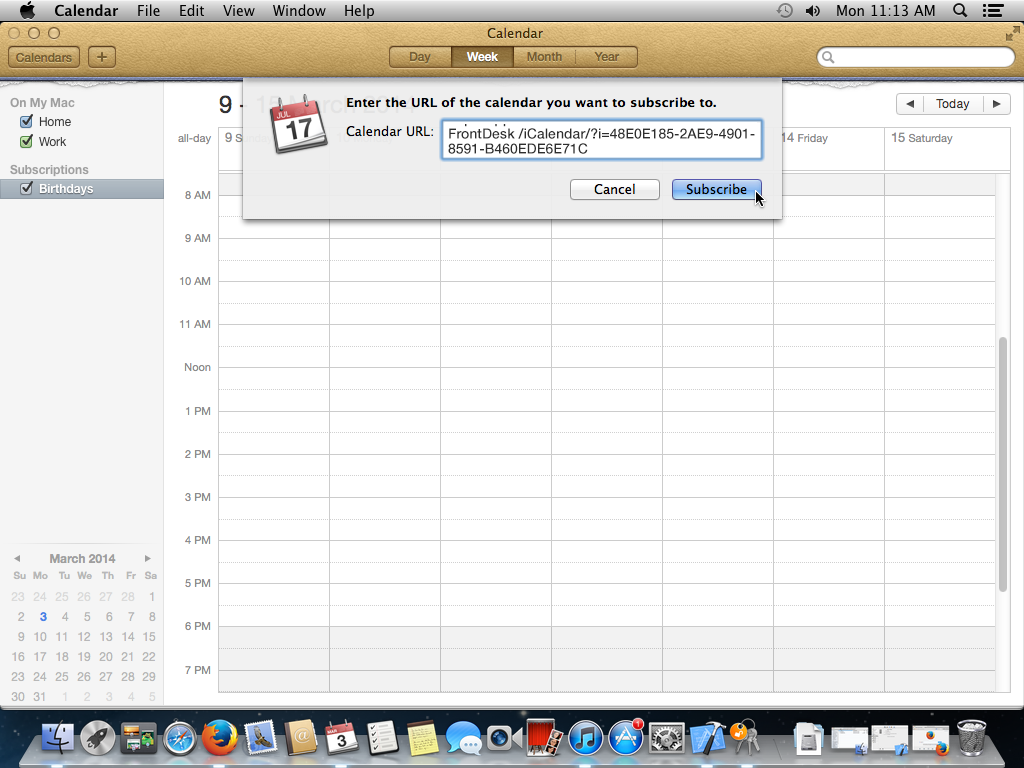Uncheck the Work calendar checkbox

tap(26, 142)
